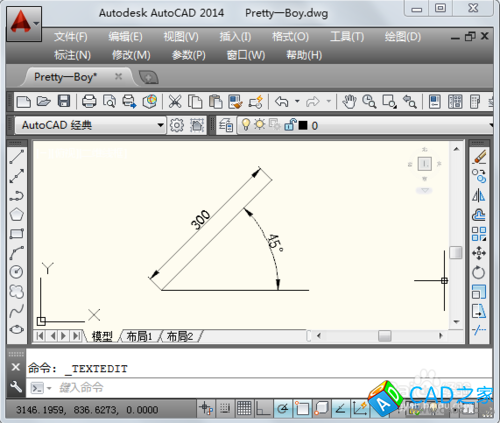Toggle layer 0 on/off lightbulb
This screenshot has height=423, width=500.
(x=246, y=125)
